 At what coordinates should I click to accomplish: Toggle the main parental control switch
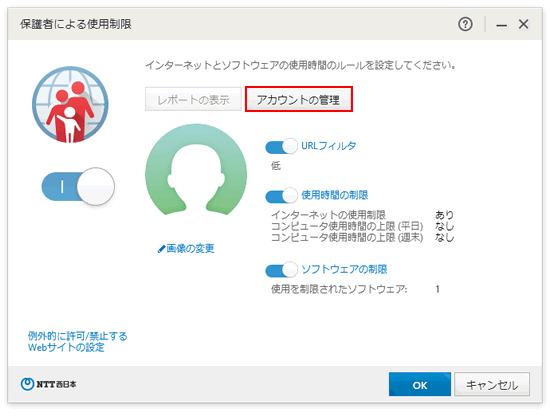coord(78,186)
